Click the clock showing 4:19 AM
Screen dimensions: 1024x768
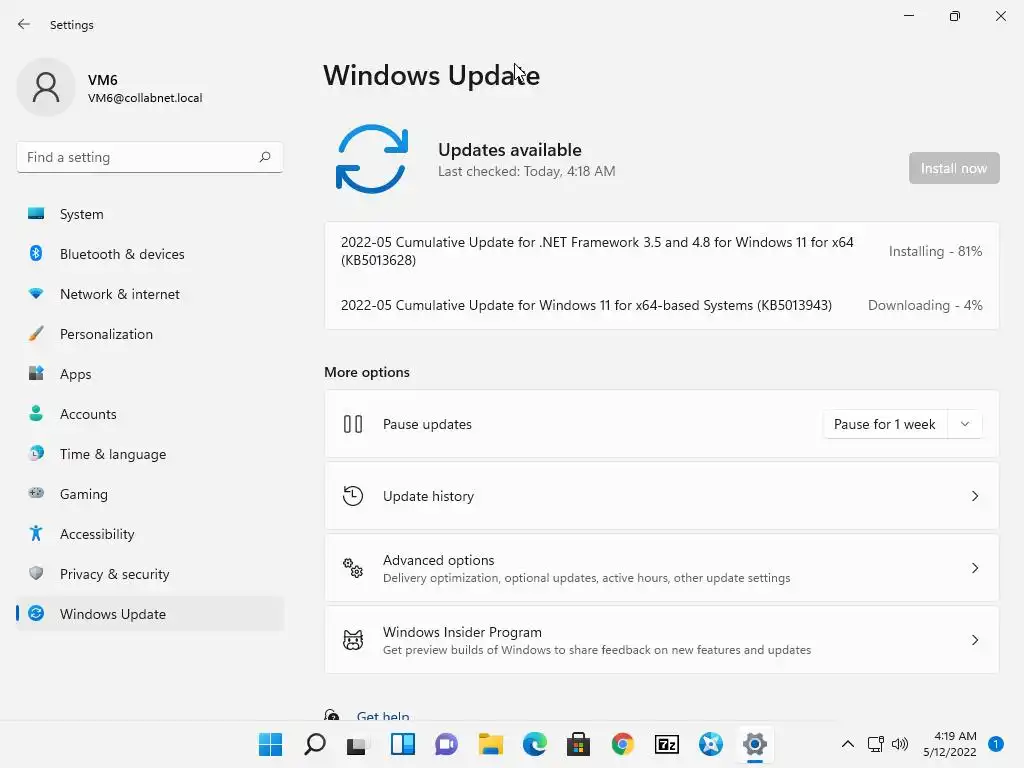point(955,736)
